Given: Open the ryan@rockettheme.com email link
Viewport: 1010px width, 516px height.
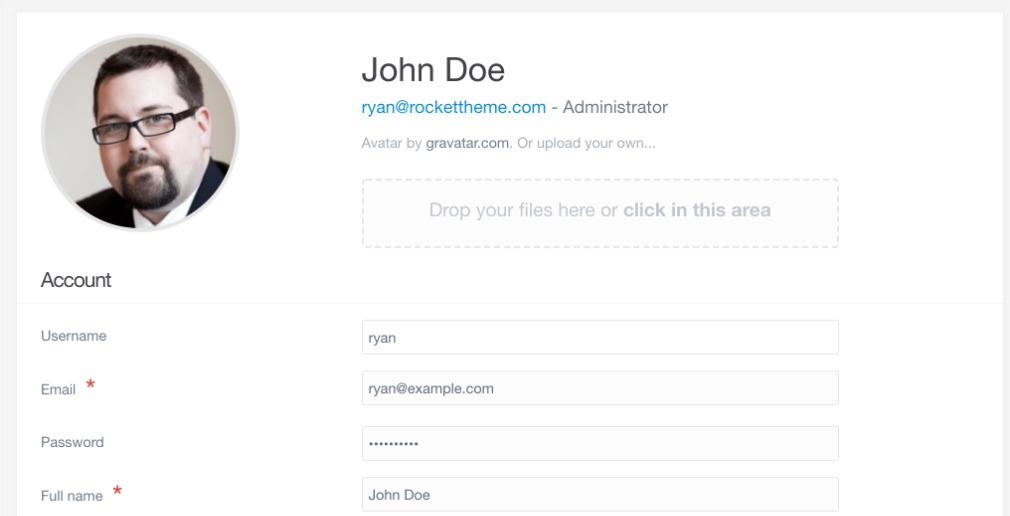Looking at the screenshot, I should pyautogui.click(x=453, y=107).
